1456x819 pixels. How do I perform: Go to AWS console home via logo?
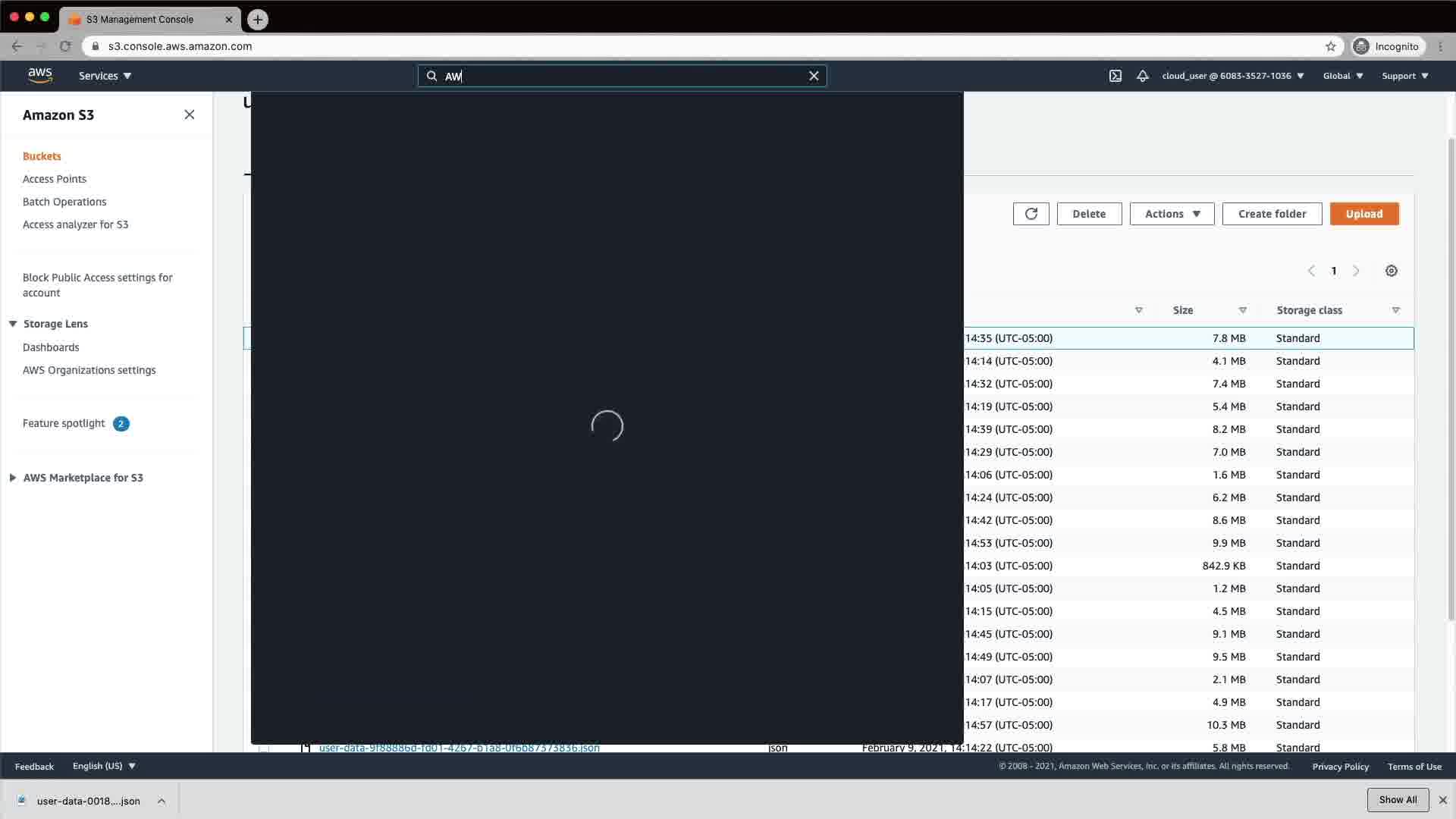(x=40, y=75)
